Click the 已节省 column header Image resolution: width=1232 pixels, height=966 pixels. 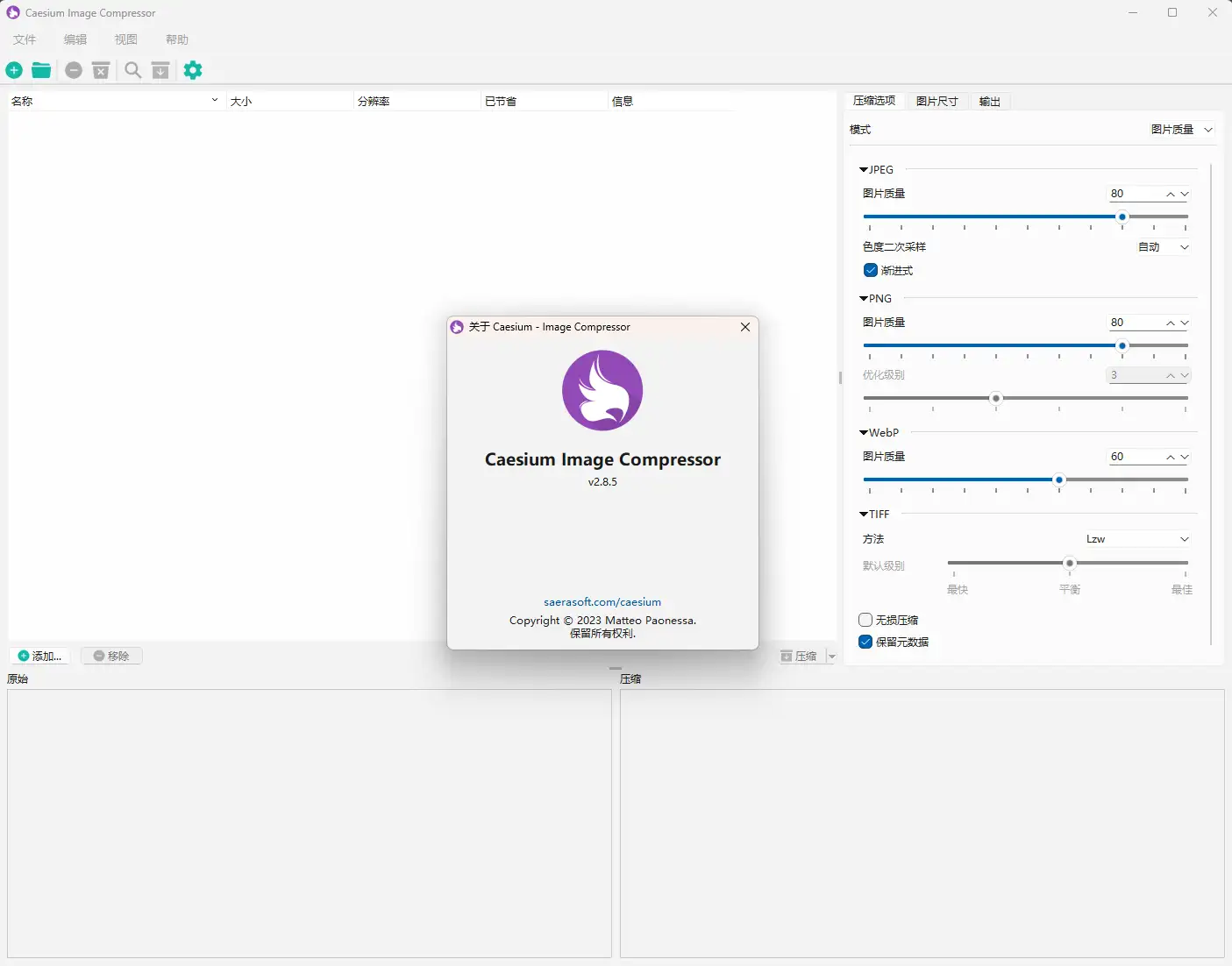pyautogui.click(x=544, y=101)
